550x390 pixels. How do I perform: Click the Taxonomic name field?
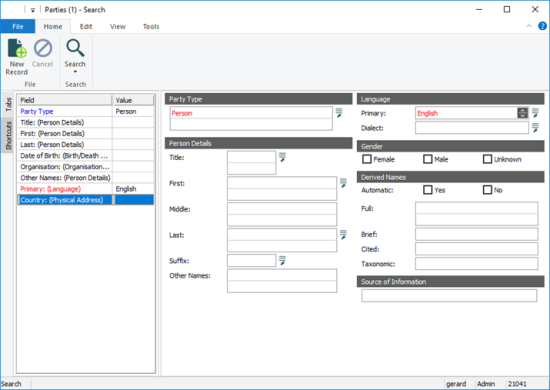click(477, 263)
